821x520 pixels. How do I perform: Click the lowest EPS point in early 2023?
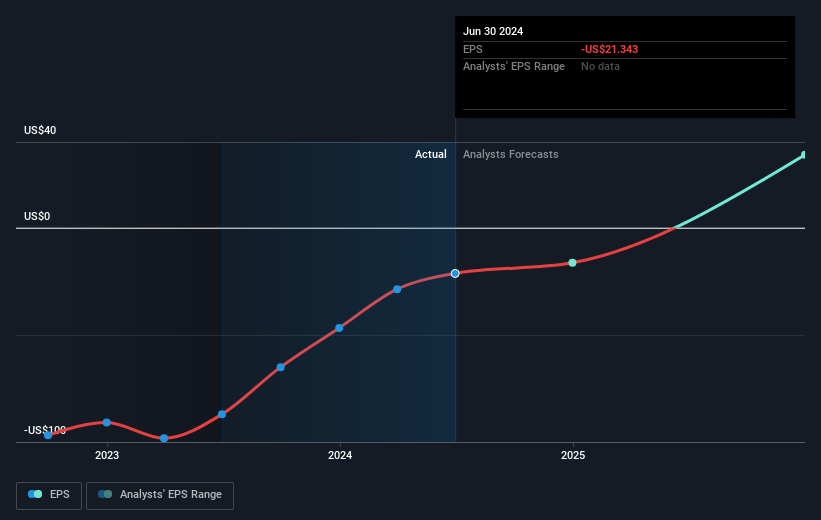[x=164, y=438]
